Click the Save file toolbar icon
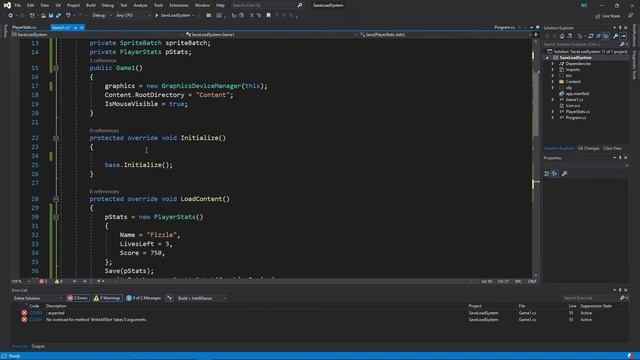Screen dimensions: 640x360 pyautogui.click(x=51, y=16)
